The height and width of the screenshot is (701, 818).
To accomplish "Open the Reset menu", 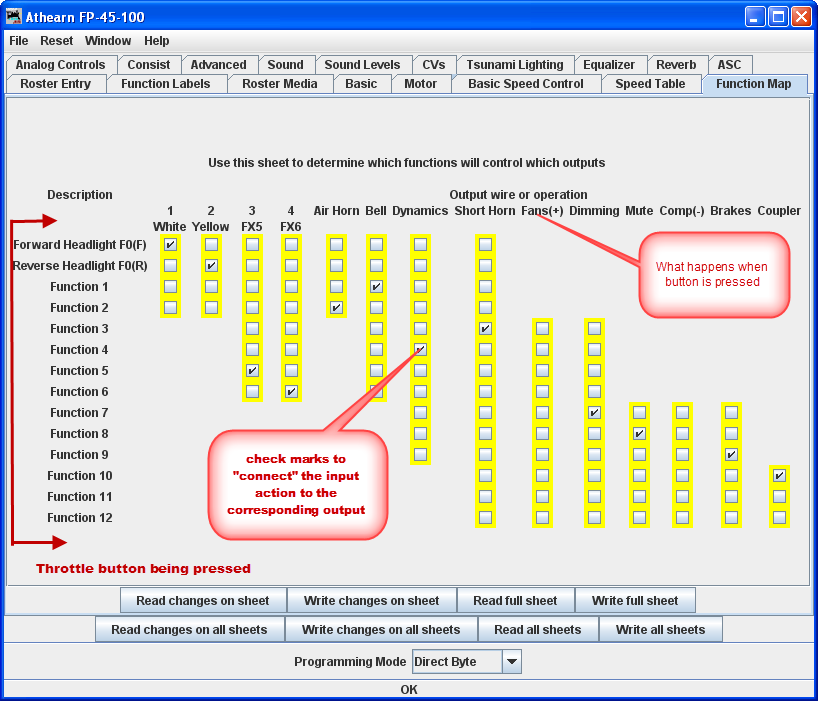I will click(x=57, y=41).
